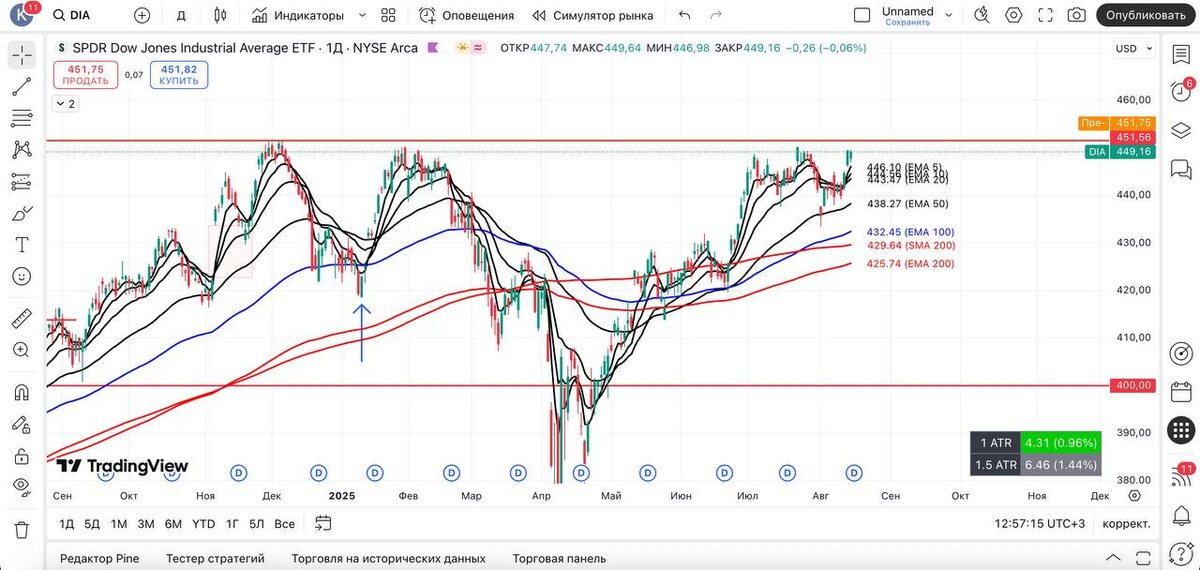1200x570 pixels.
Task: Maximize the bottom panel
Action: point(1142,558)
